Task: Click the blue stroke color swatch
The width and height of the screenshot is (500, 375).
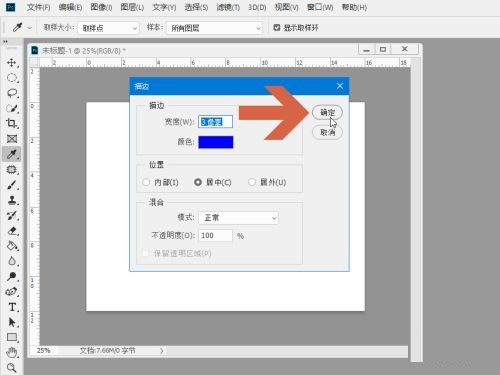Action: coord(216,142)
